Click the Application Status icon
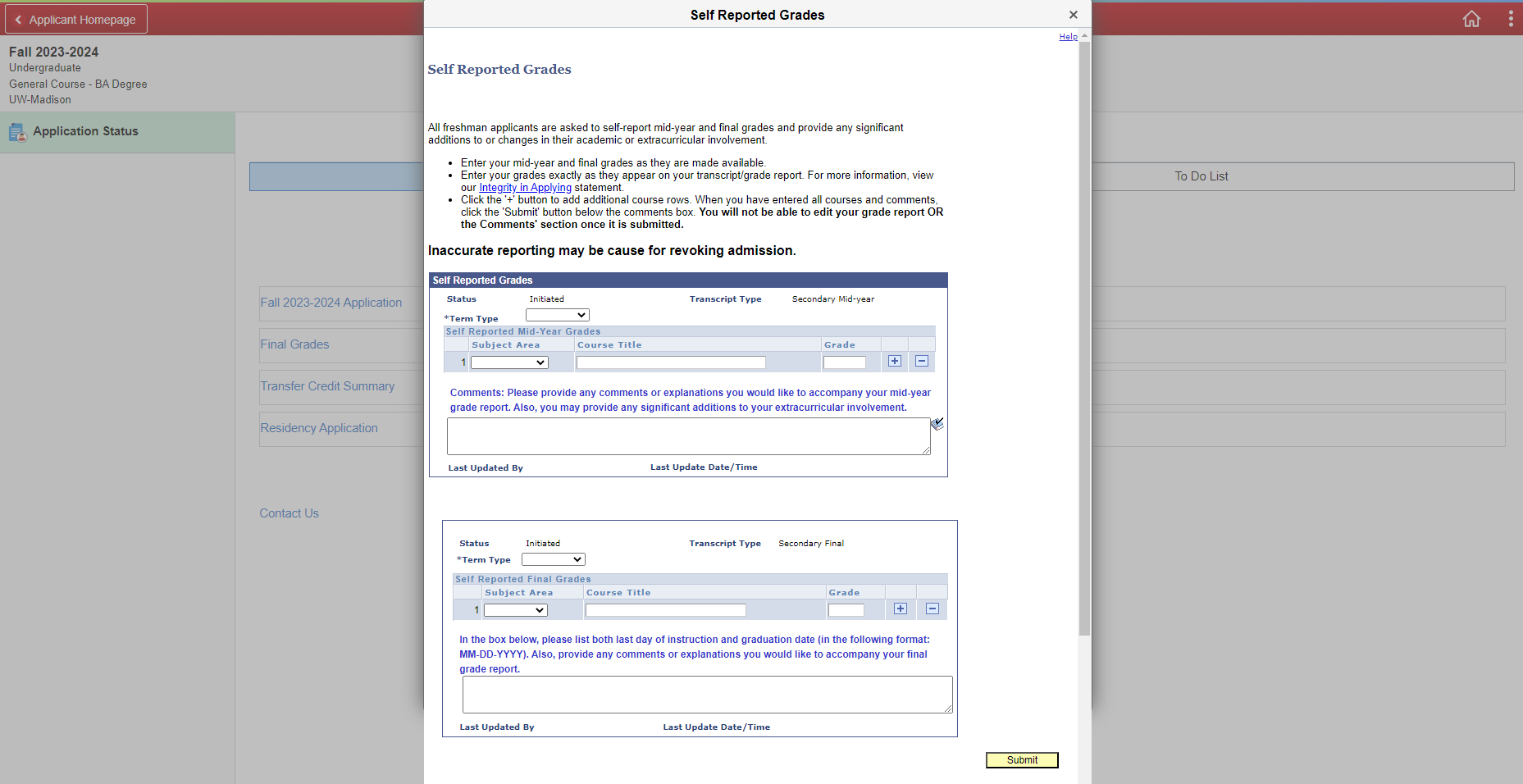The image size is (1523, 784). [x=17, y=132]
